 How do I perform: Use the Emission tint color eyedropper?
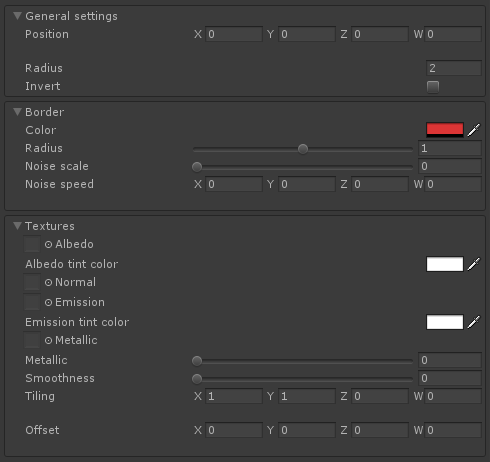tap(474, 322)
